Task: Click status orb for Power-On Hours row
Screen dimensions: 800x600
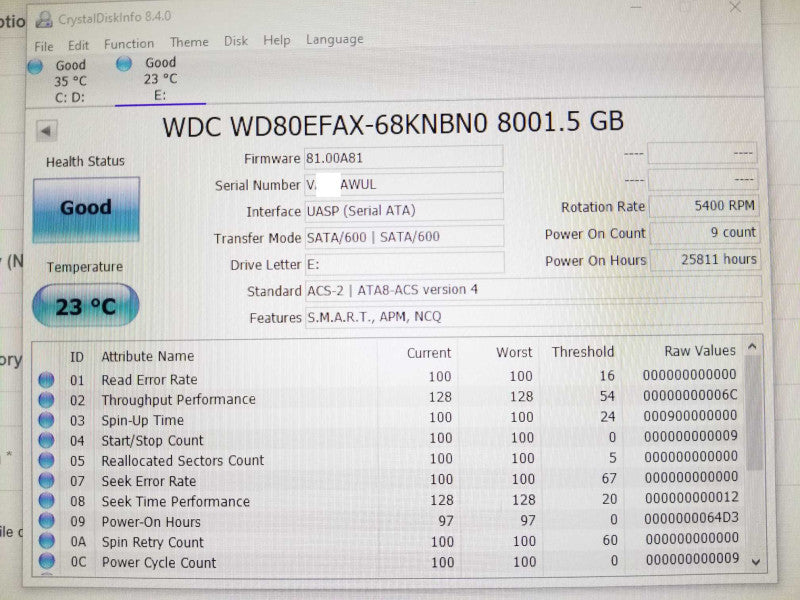Action: point(46,521)
